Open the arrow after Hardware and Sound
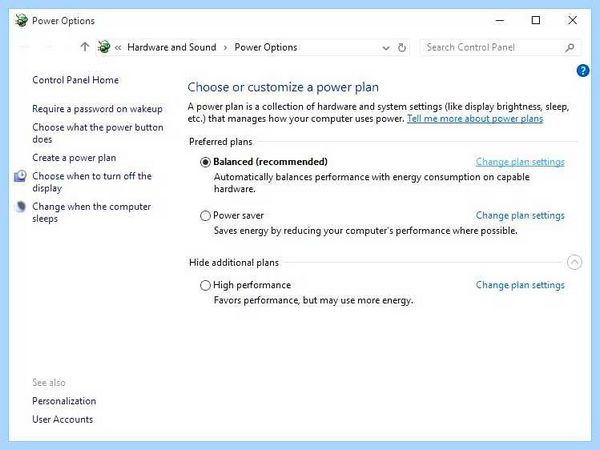The width and height of the screenshot is (600, 450). pyautogui.click(x=225, y=47)
